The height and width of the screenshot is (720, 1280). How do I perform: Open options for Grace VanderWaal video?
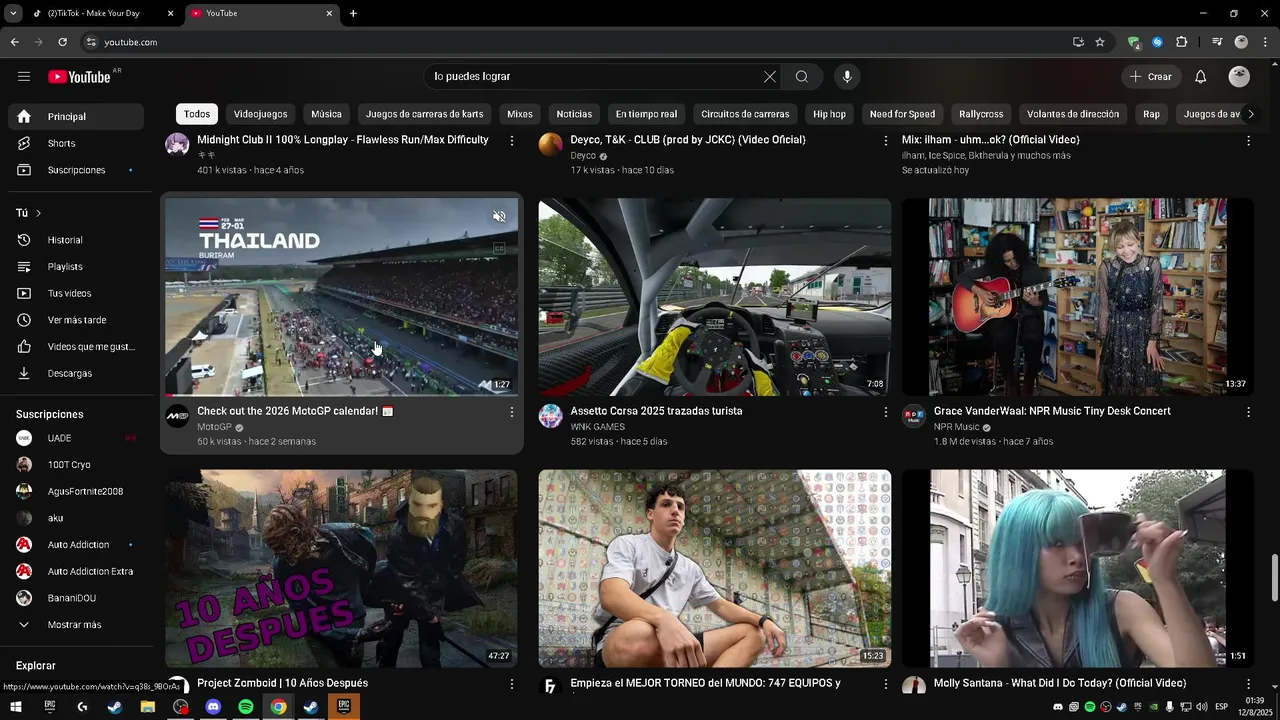coord(1248,412)
